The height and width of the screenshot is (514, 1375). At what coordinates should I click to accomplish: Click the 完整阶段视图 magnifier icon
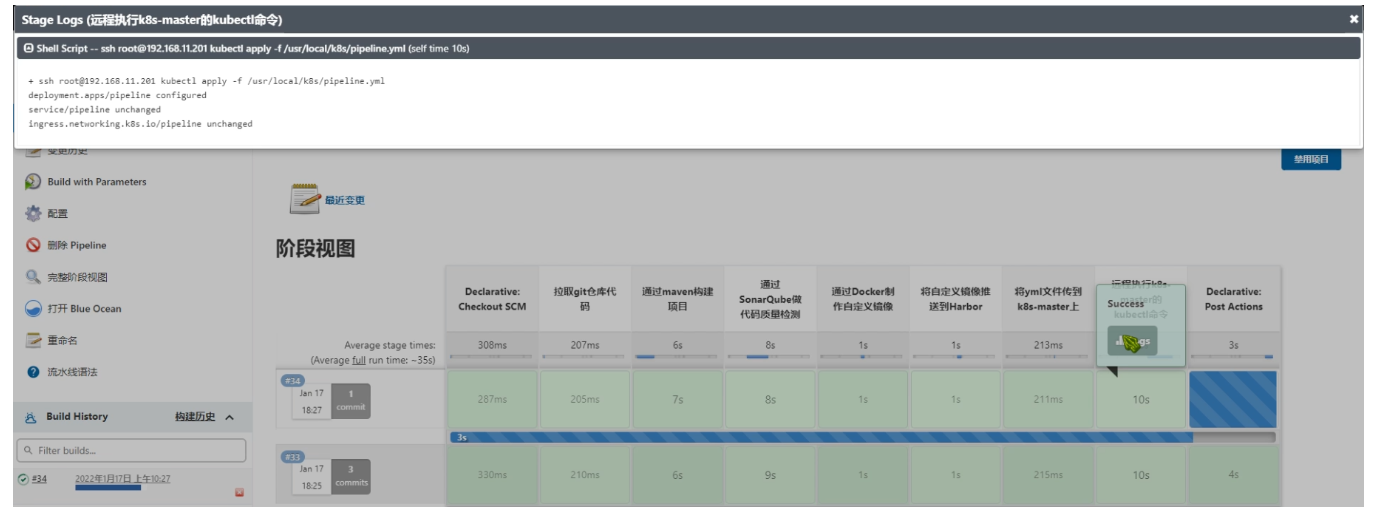click(33, 277)
